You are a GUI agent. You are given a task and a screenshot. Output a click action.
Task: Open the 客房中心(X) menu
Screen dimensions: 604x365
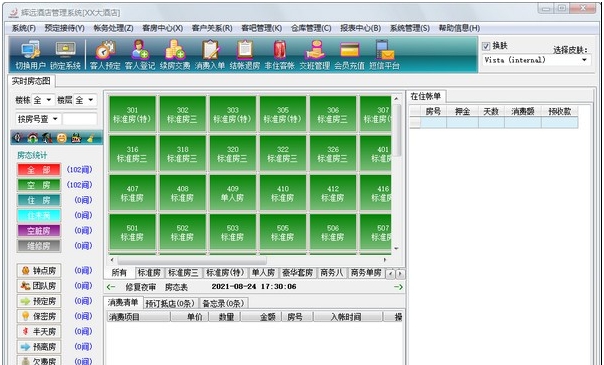point(163,28)
